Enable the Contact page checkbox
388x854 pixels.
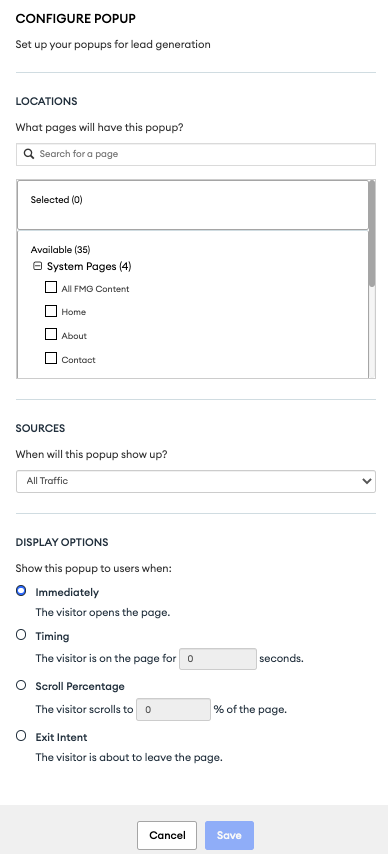click(x=51, y=358)
